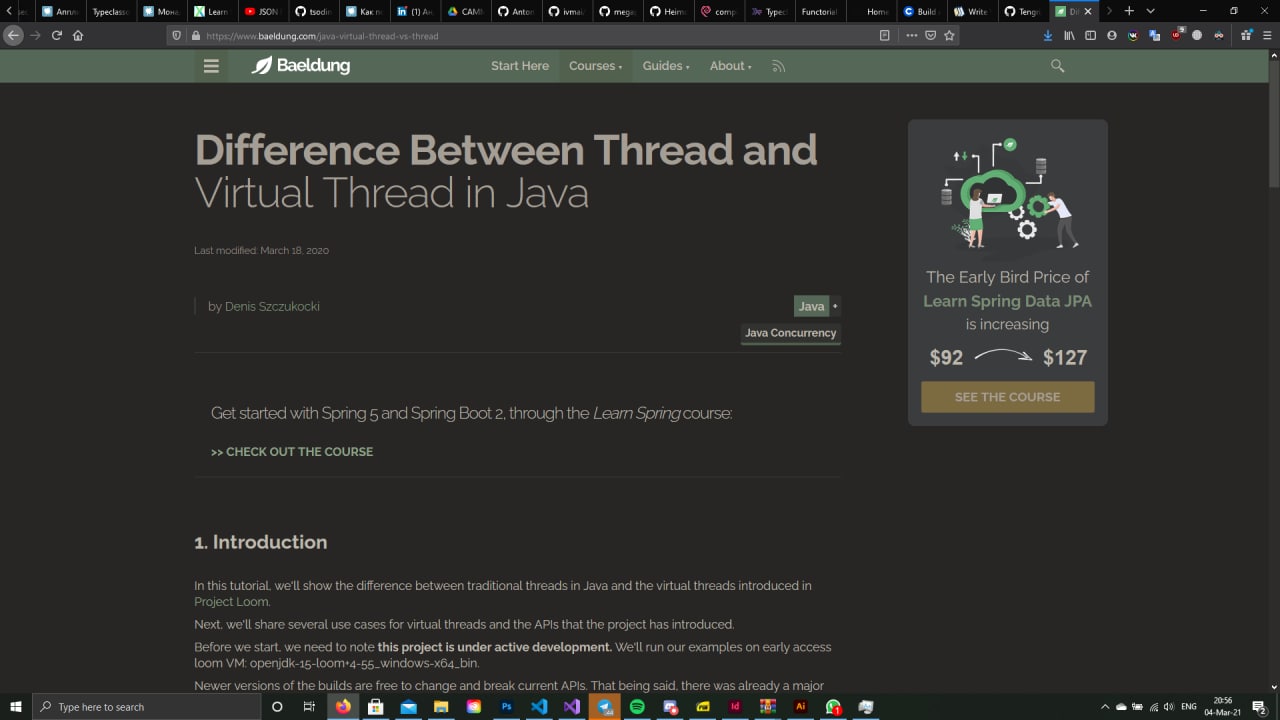The width and height of the screenshot is (1280, 720).
Task: Reload the current page
Action: tap(56, 35)
